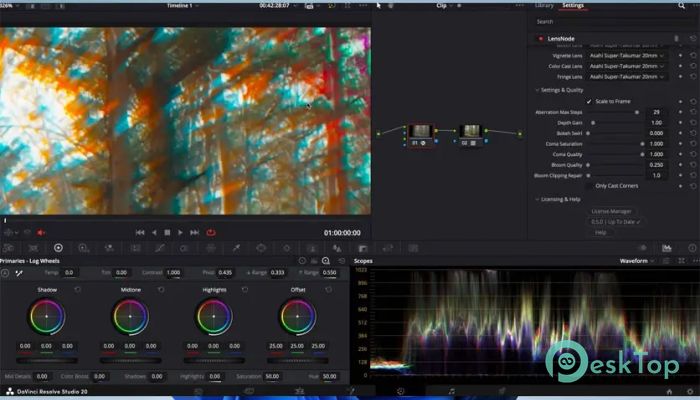The height and width of the screenshot is (400, 700).
Task: Select the Color Wheels palette icon
Action: pos(58,248)
